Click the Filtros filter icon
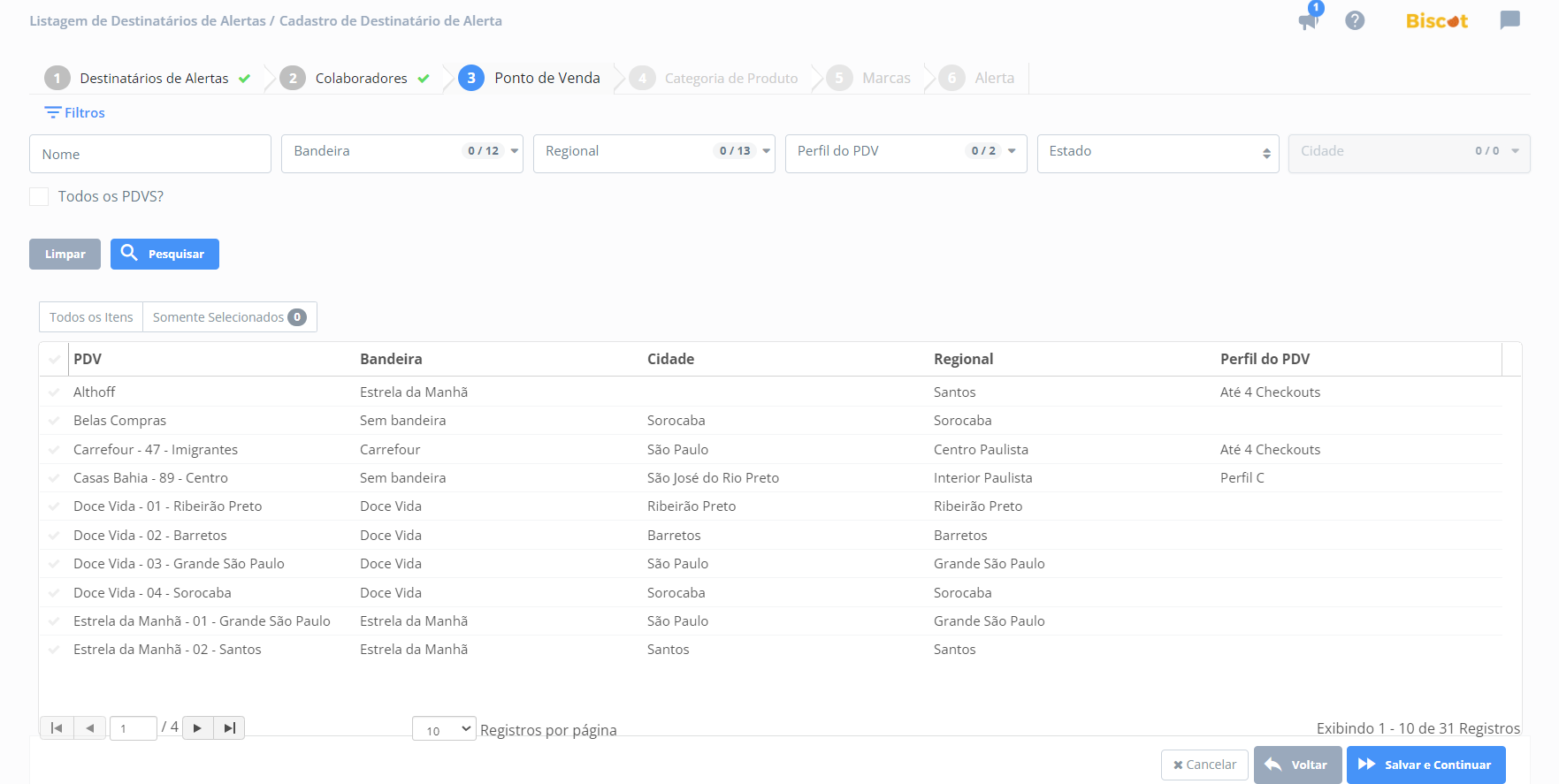This screenshot has width=1559, height=784. (x=53, y=112)
